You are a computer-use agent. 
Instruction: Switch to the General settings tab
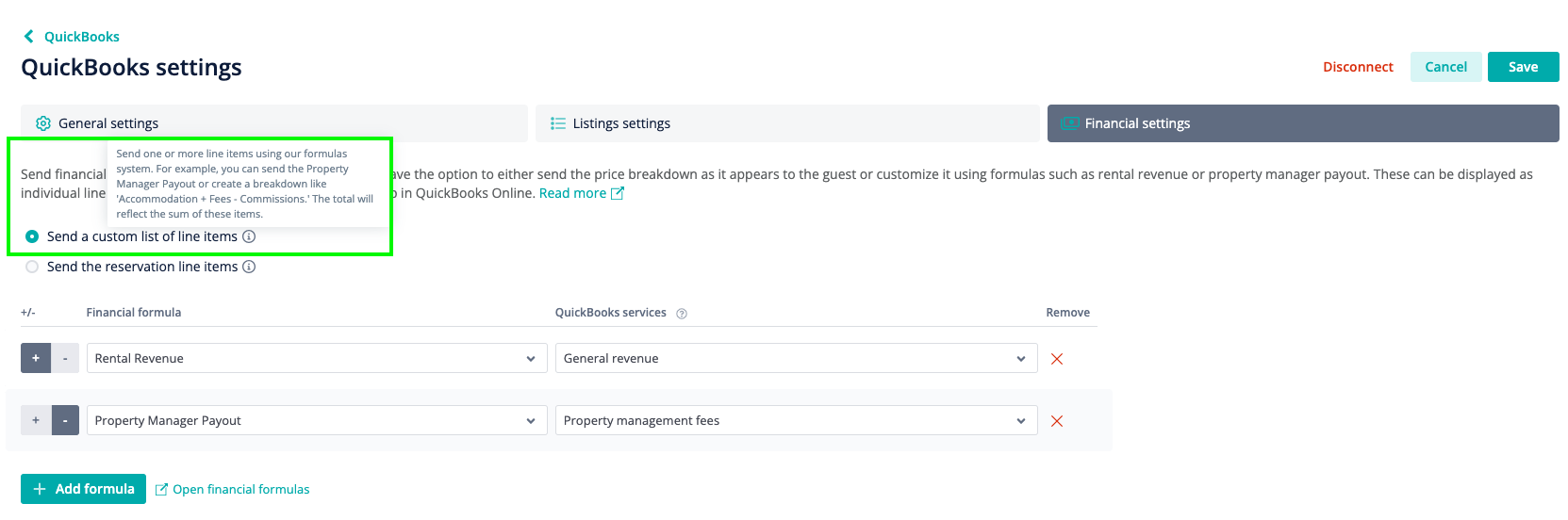click(274, 123)
